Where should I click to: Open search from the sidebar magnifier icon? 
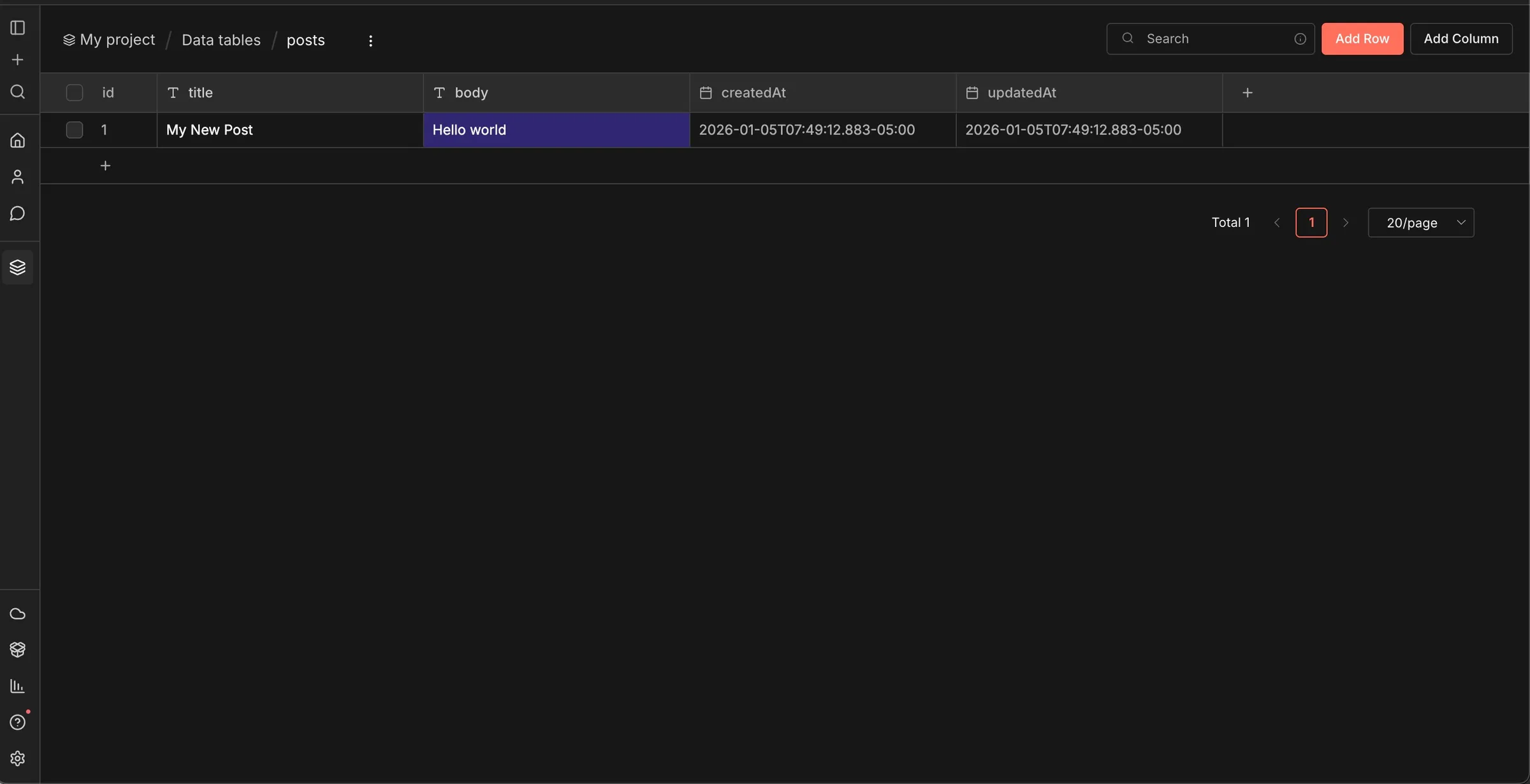tap(18, 92)
